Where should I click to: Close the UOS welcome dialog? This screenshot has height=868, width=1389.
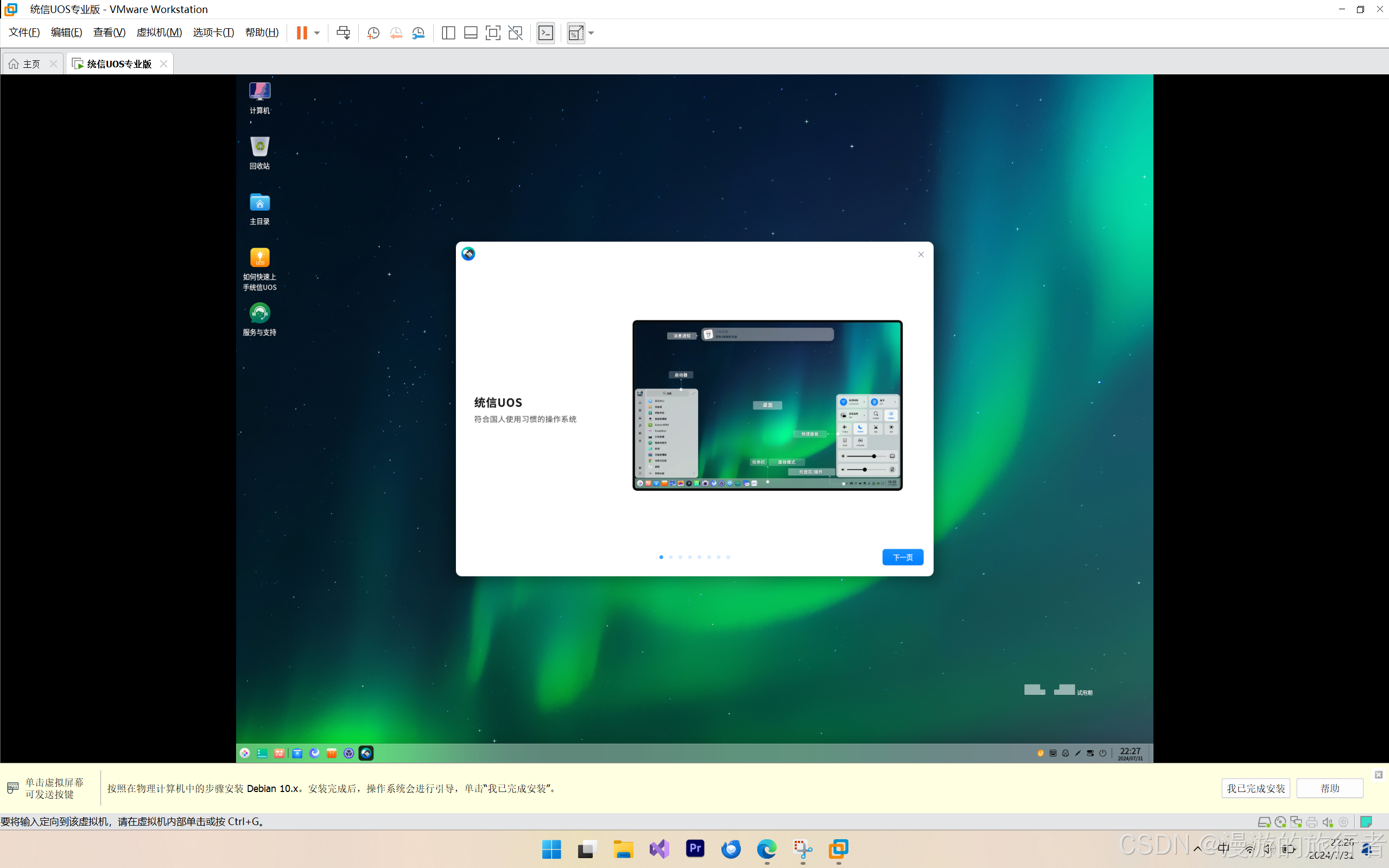[921, 254]
